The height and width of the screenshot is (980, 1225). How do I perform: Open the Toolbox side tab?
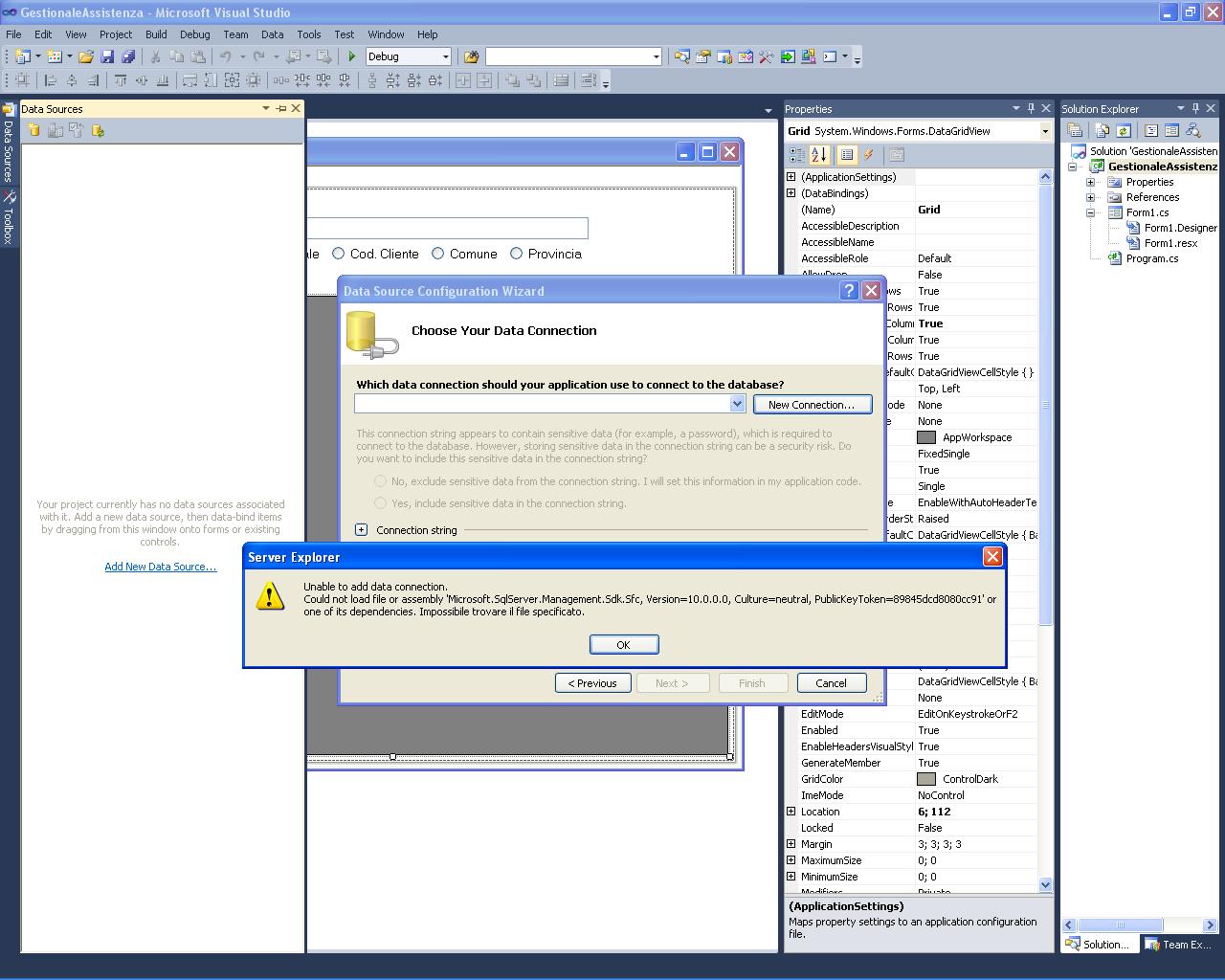pyautogui.click(x=9, y=219)
